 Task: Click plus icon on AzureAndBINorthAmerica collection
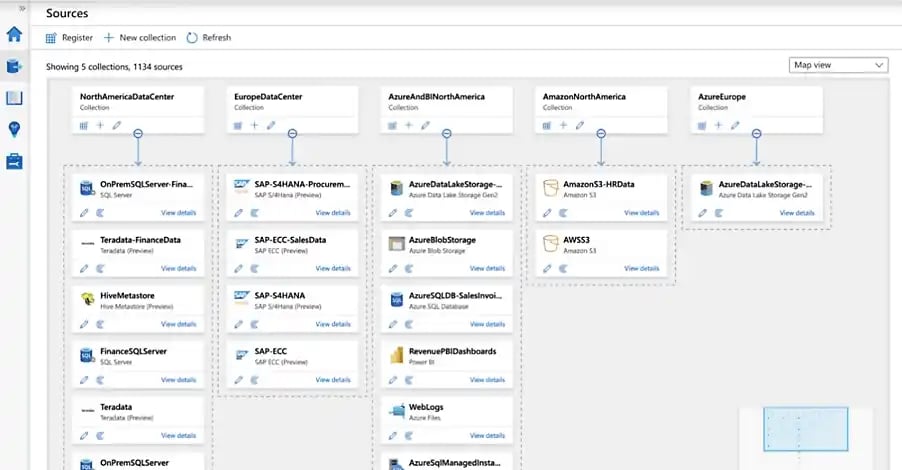[408, 125]
